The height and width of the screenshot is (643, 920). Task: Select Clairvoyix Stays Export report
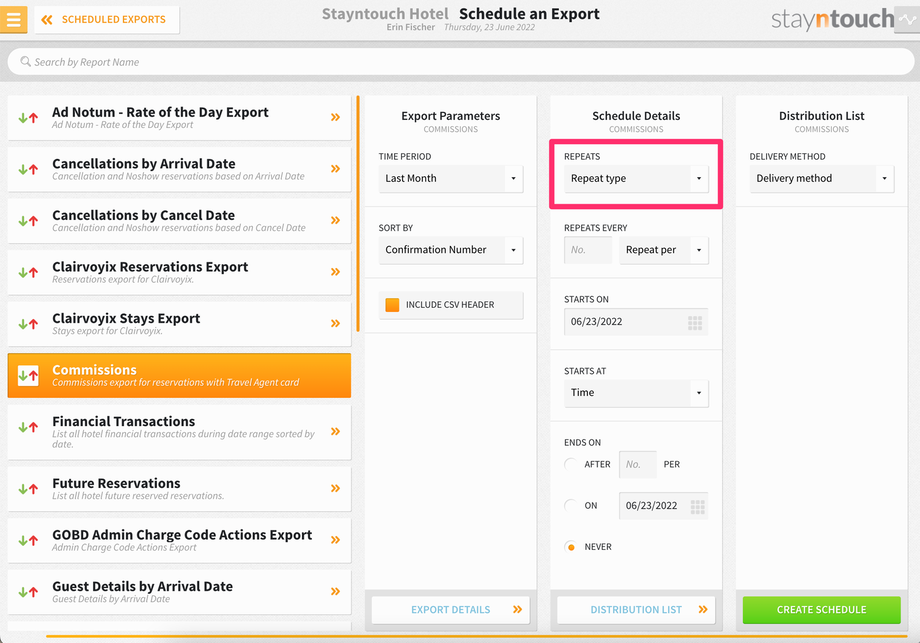[x=179, y=324]
